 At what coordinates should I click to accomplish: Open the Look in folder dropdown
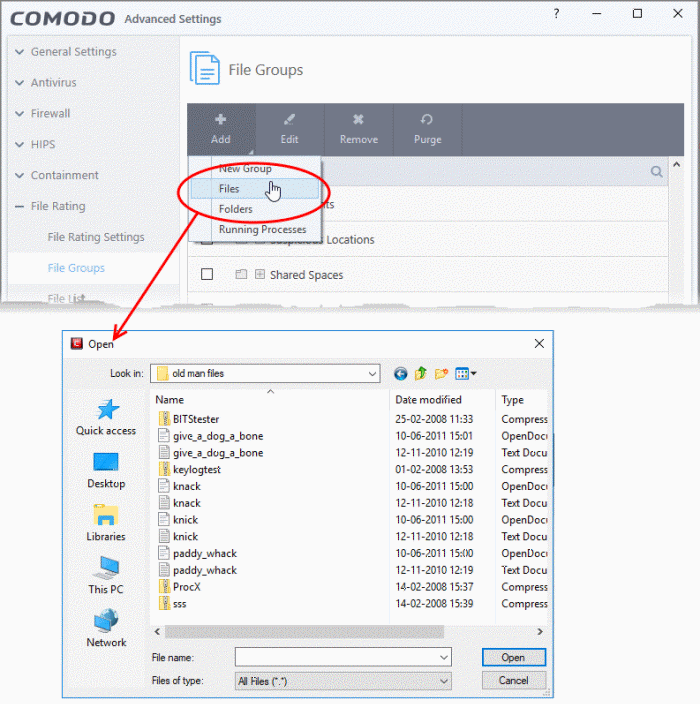[372, 374]
